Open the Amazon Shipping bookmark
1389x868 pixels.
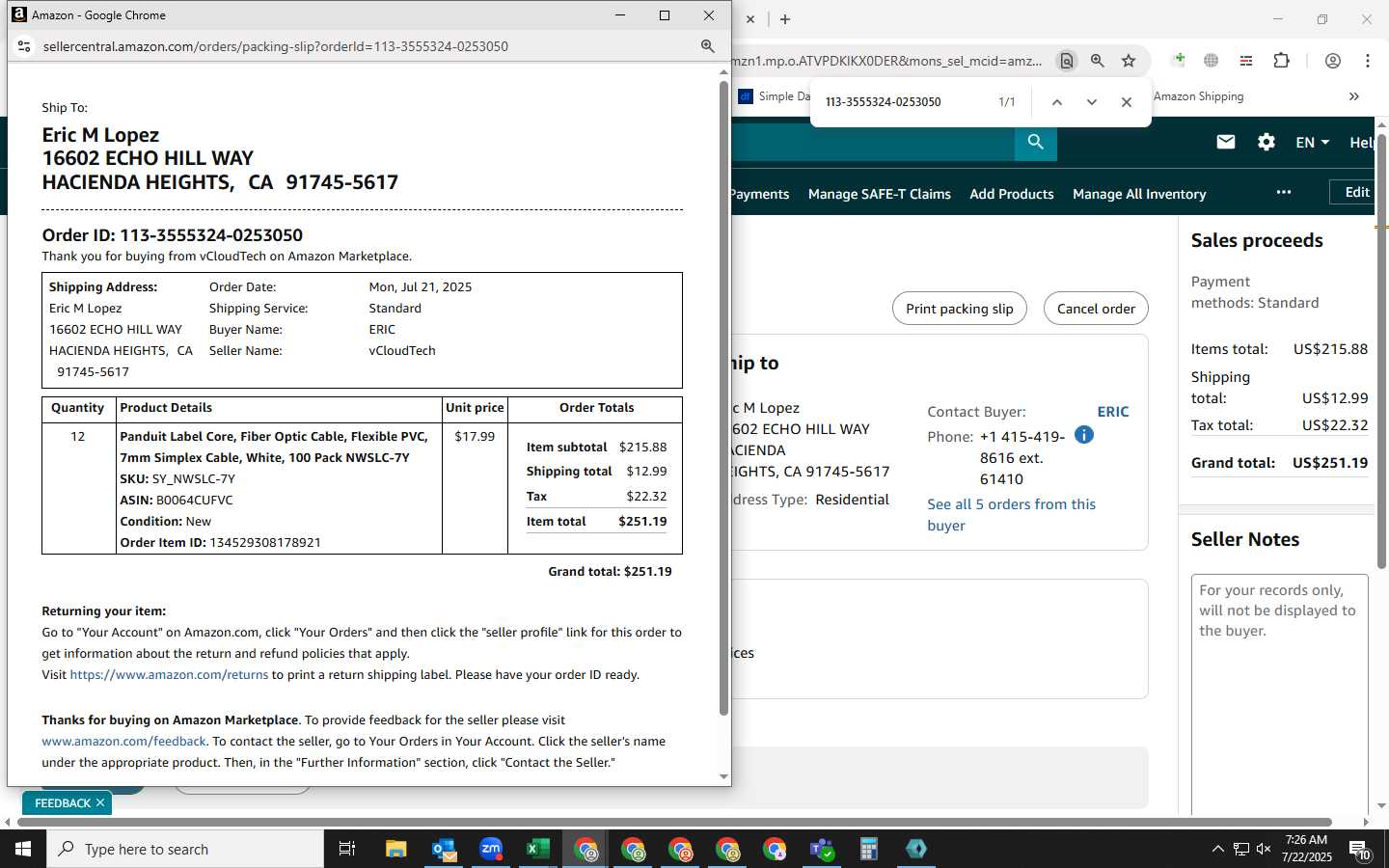1199,96
